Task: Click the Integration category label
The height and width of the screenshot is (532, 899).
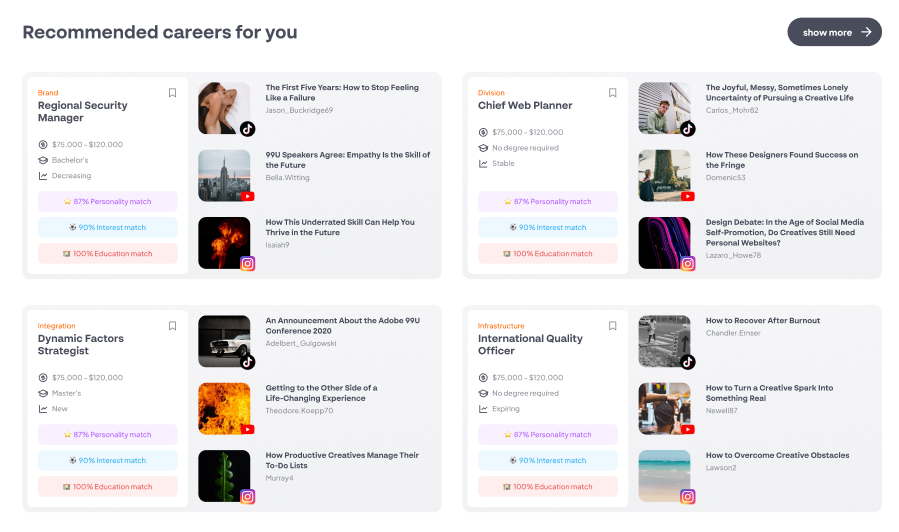Action: [57, 326]
